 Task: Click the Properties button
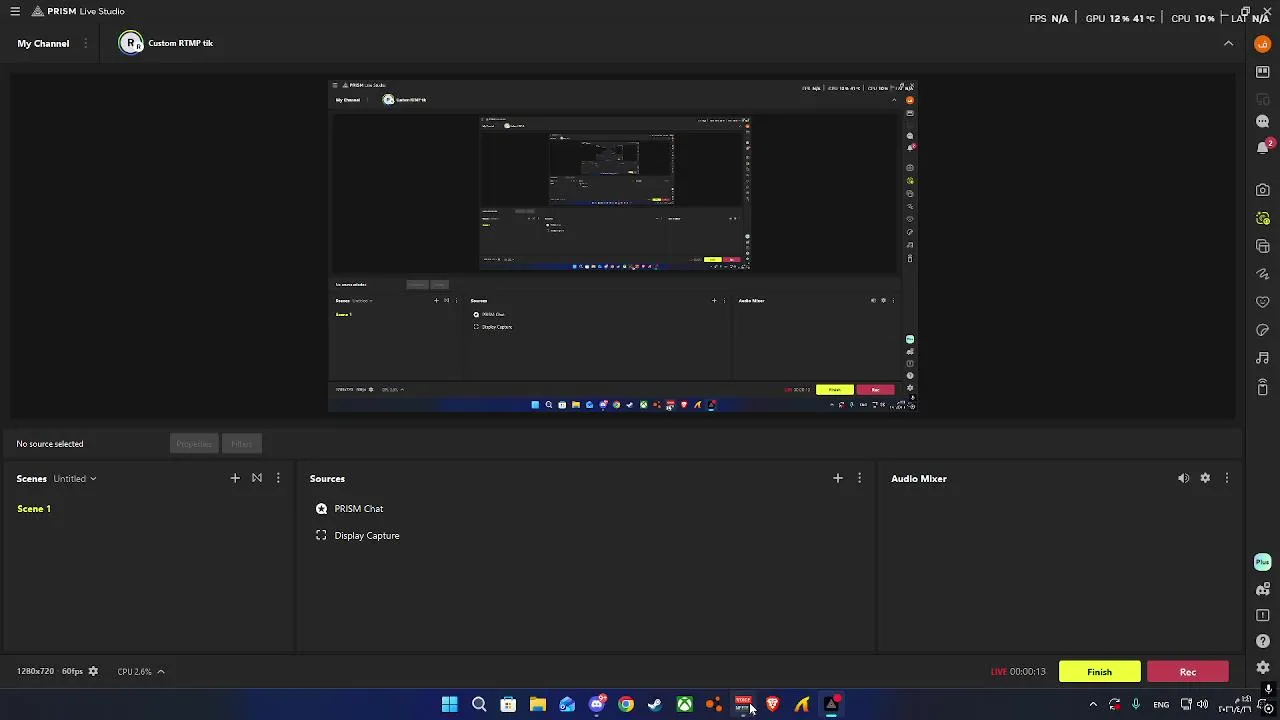point(193,444)
